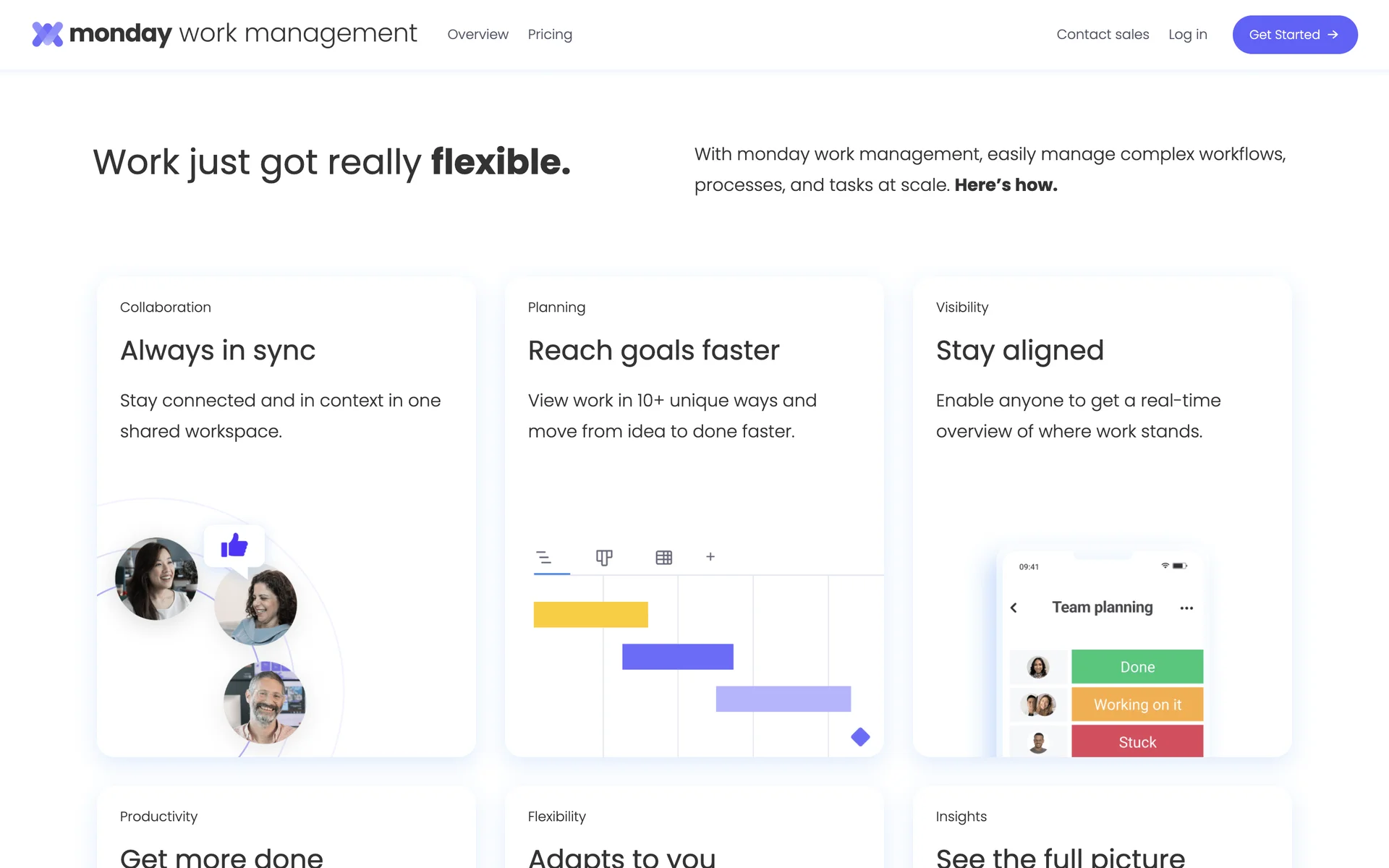
Task: Click the red Stuck status label
Action: [1137, 742]
